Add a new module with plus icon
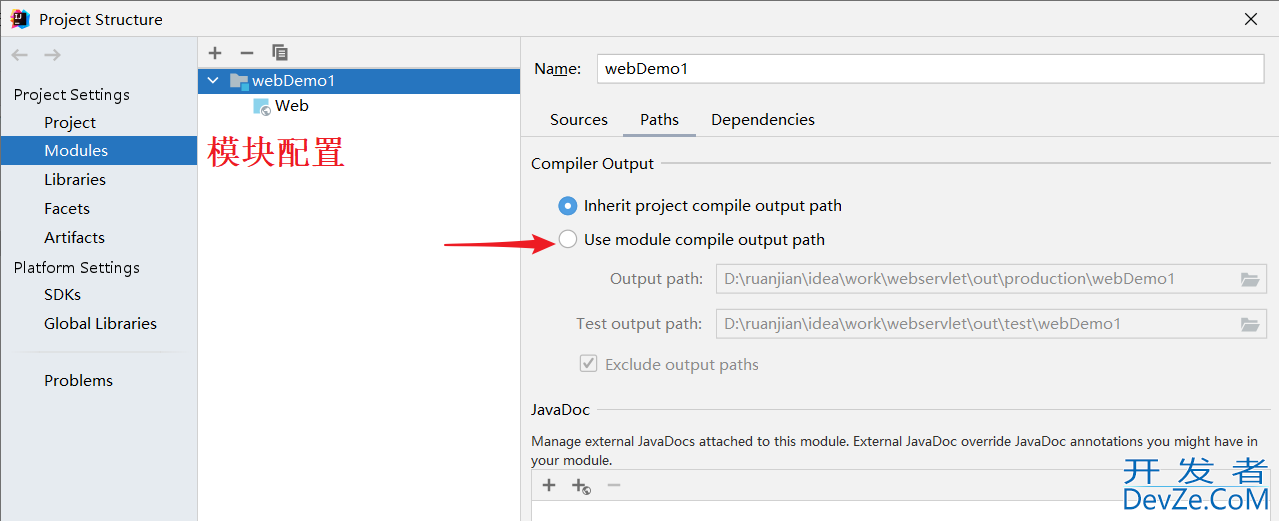1279x521 pixels. coord(215,52)
